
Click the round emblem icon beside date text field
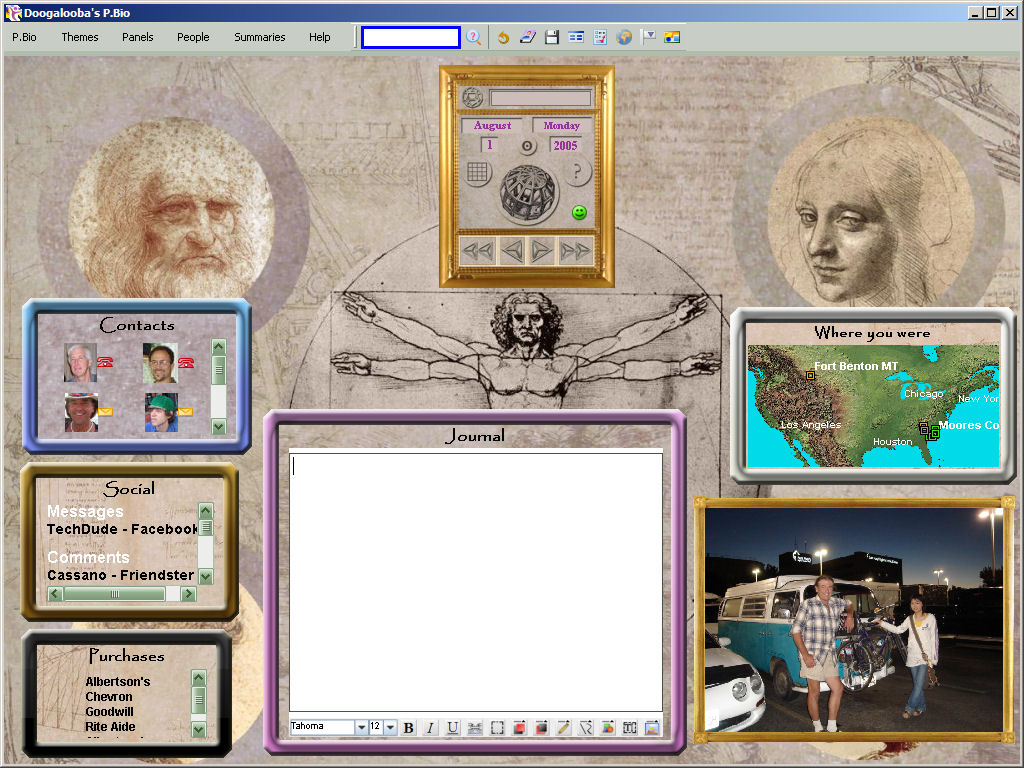pyautogui.click(x=473, y=98)
